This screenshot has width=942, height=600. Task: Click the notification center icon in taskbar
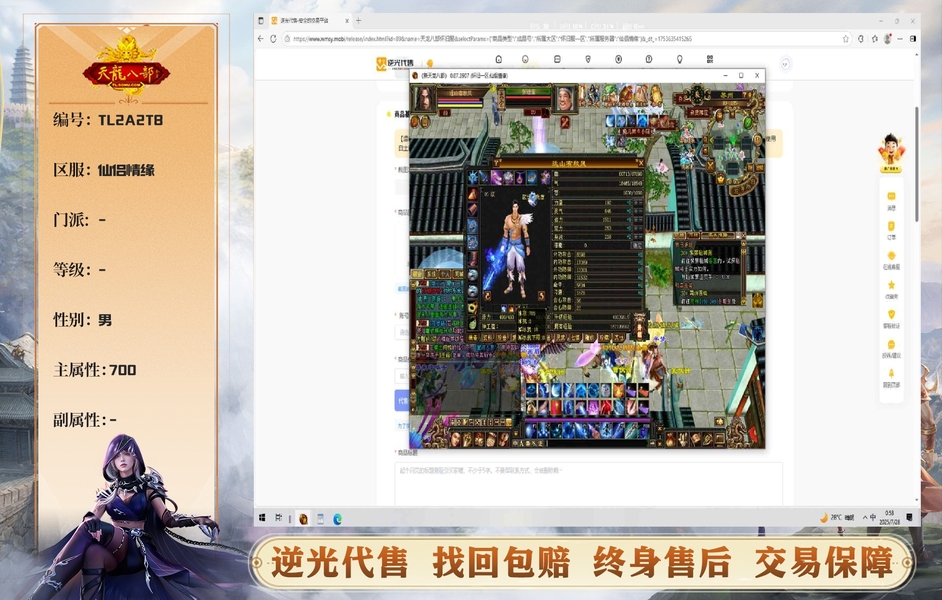click(x=909, y=517)
